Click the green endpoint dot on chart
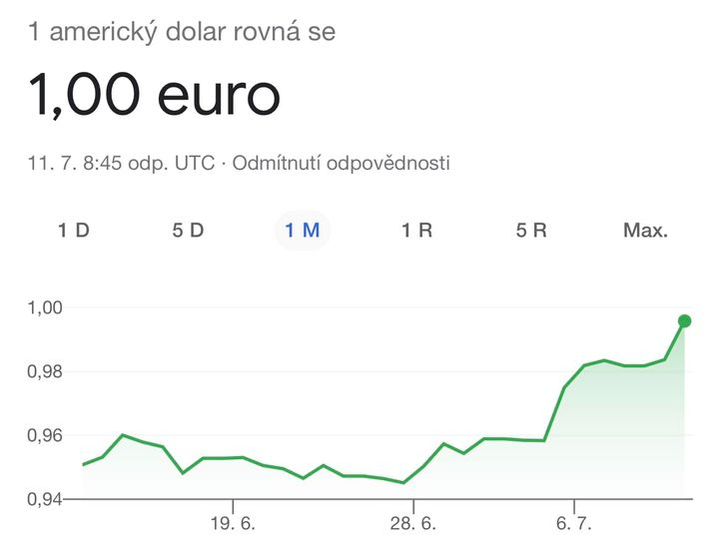 [684, 321]
